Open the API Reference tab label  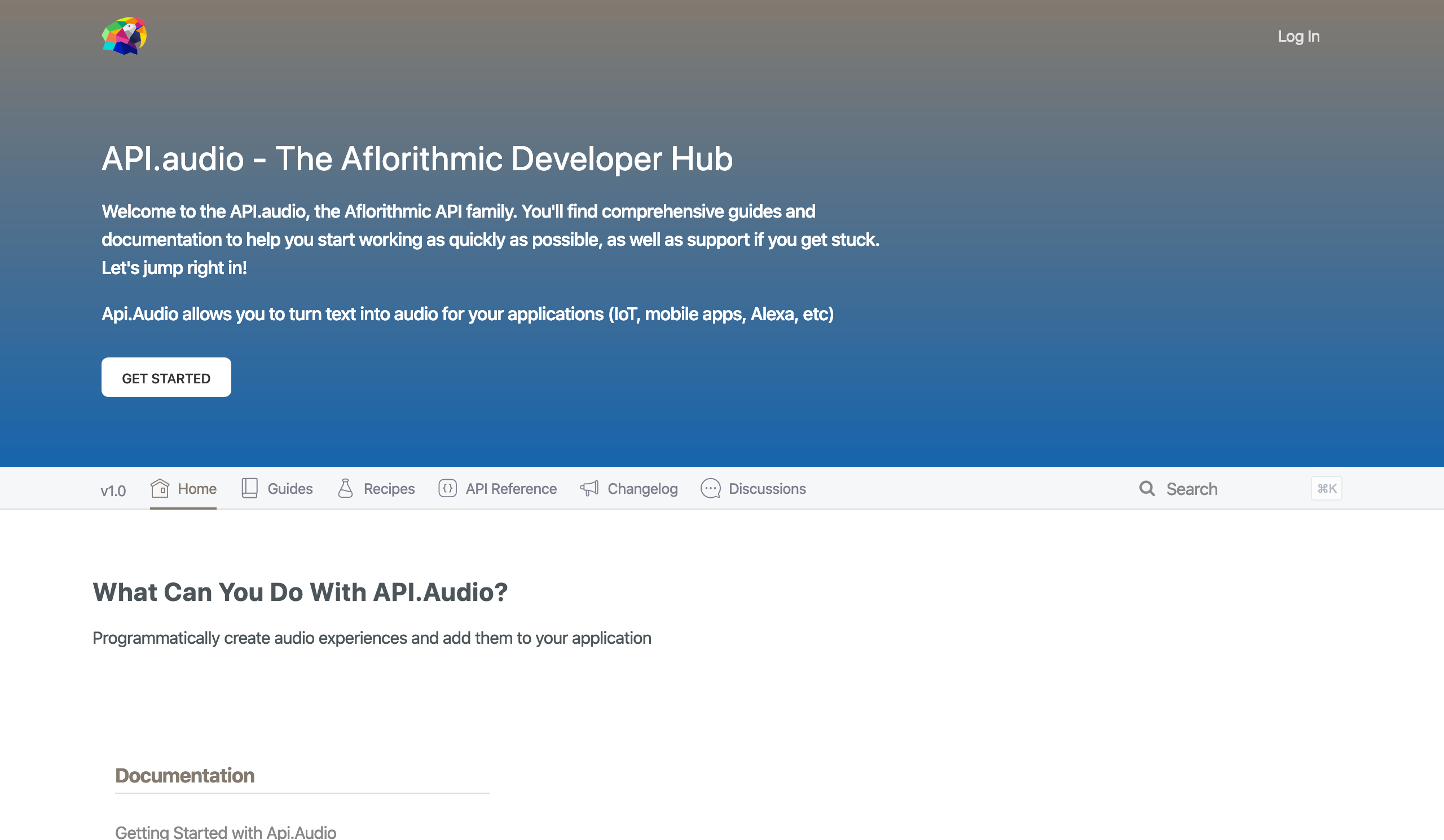(511, 488)
